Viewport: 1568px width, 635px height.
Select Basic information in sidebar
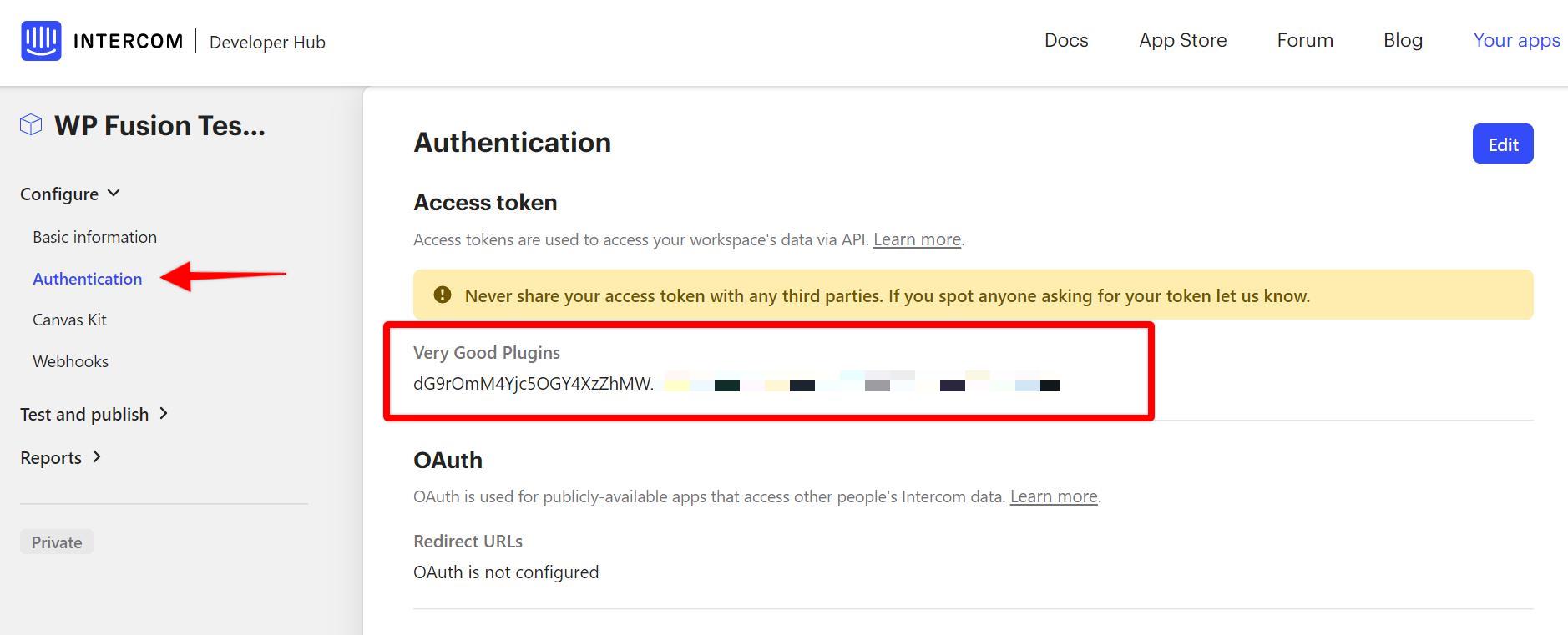[x=94, y=237]
